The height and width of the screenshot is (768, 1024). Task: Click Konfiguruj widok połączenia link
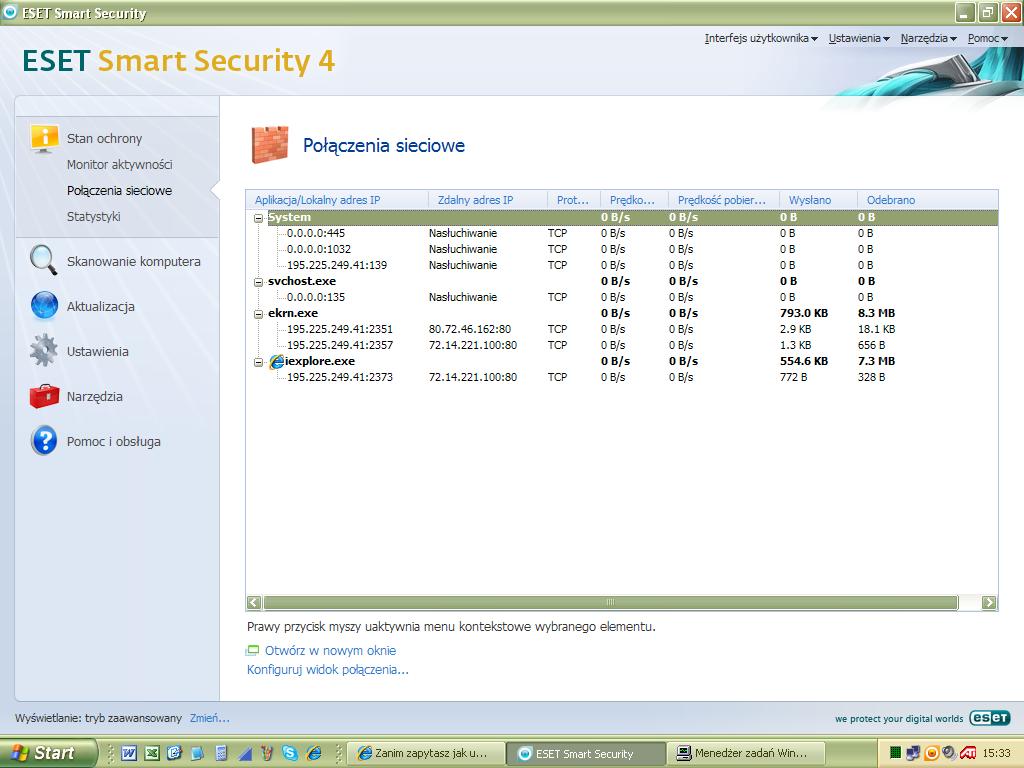[x=327, y=669]
